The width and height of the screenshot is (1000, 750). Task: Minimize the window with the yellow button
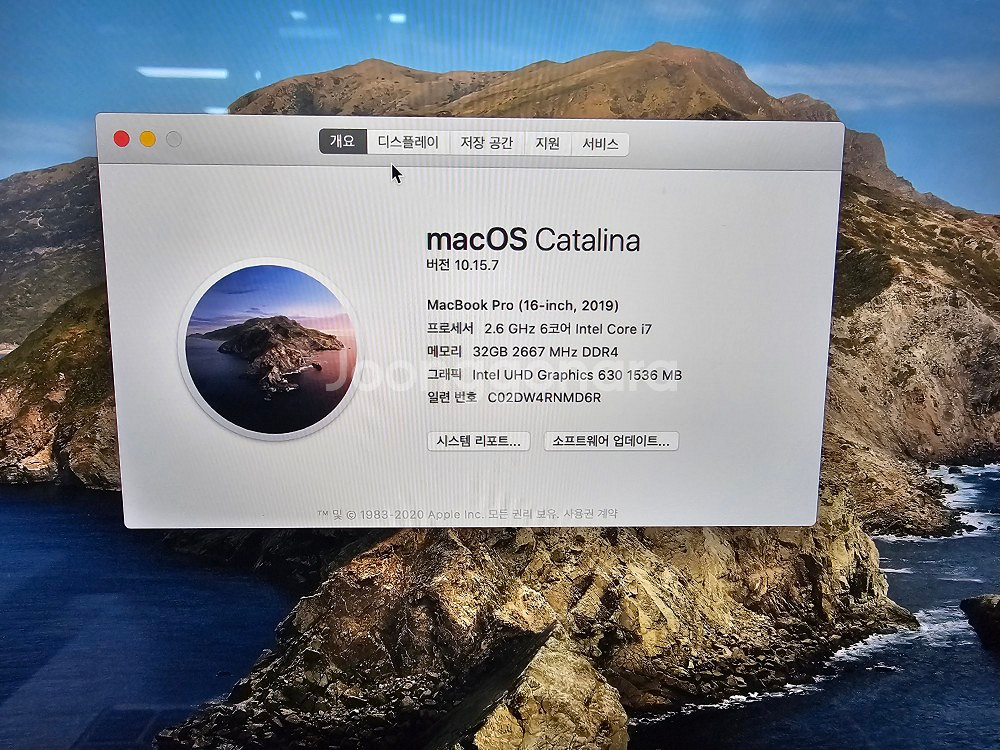click(147, 139)
